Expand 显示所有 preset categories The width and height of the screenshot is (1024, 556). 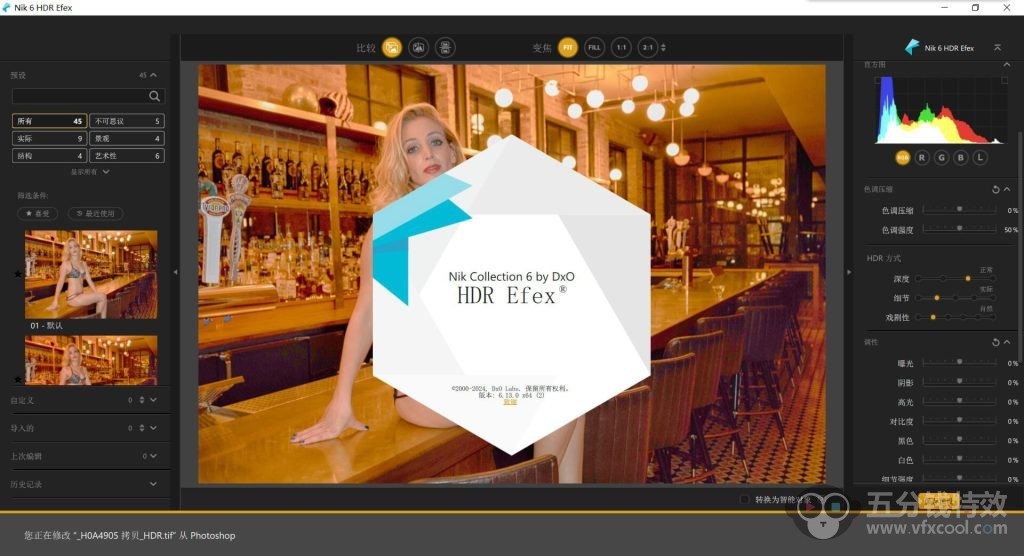point(89,172)
